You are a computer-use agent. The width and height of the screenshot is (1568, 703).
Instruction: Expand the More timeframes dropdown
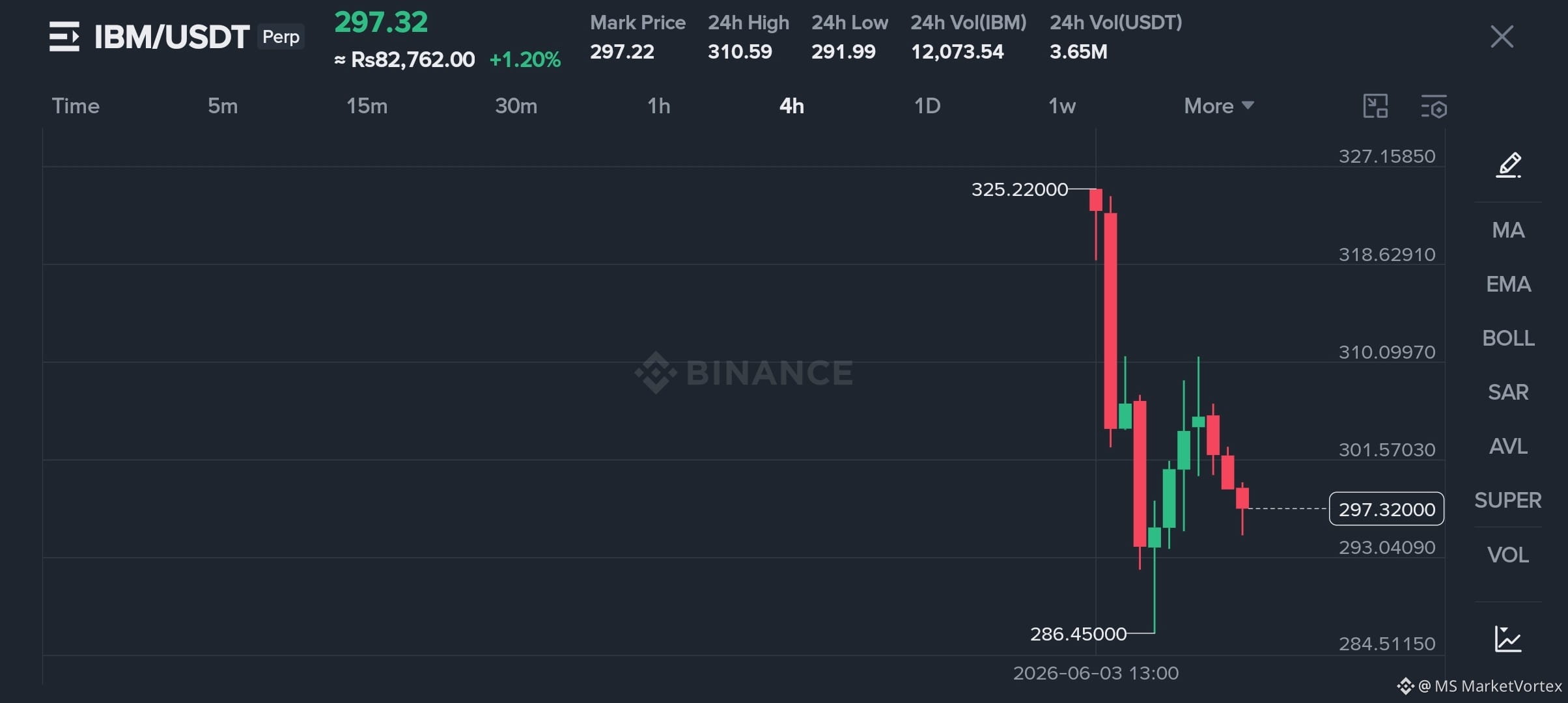pyautogui.click(x=1219, y=105)
